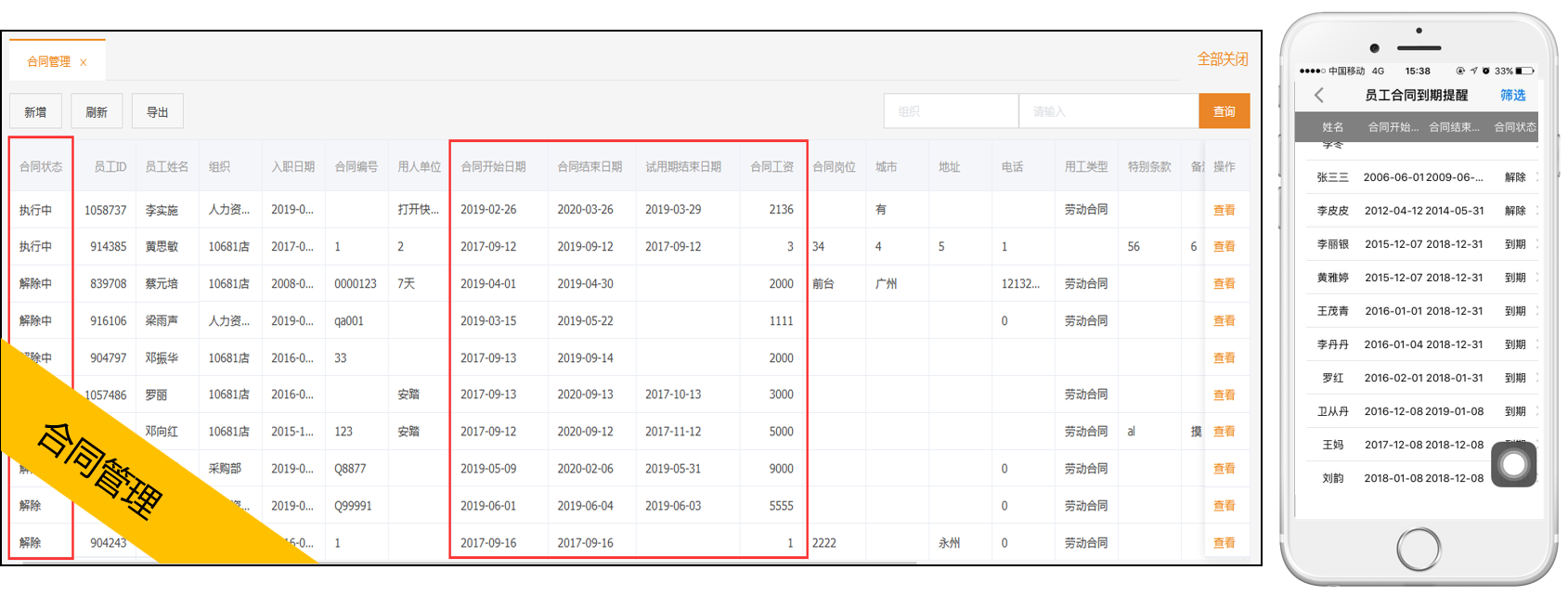
Task: Tap the battery icon in phone status bar
Action: pos(1524,71)
